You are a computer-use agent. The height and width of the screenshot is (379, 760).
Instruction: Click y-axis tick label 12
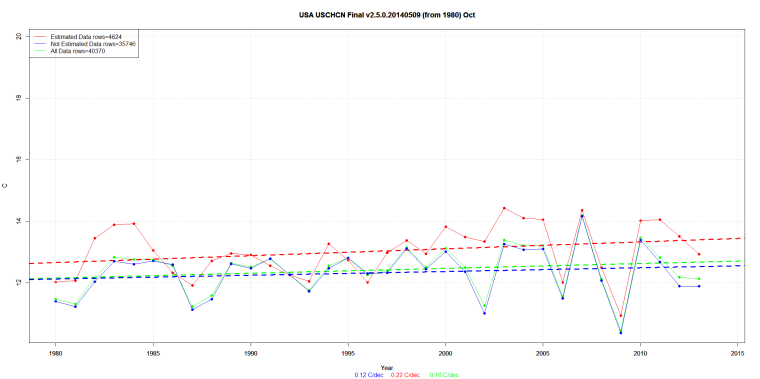pos(18,283)
